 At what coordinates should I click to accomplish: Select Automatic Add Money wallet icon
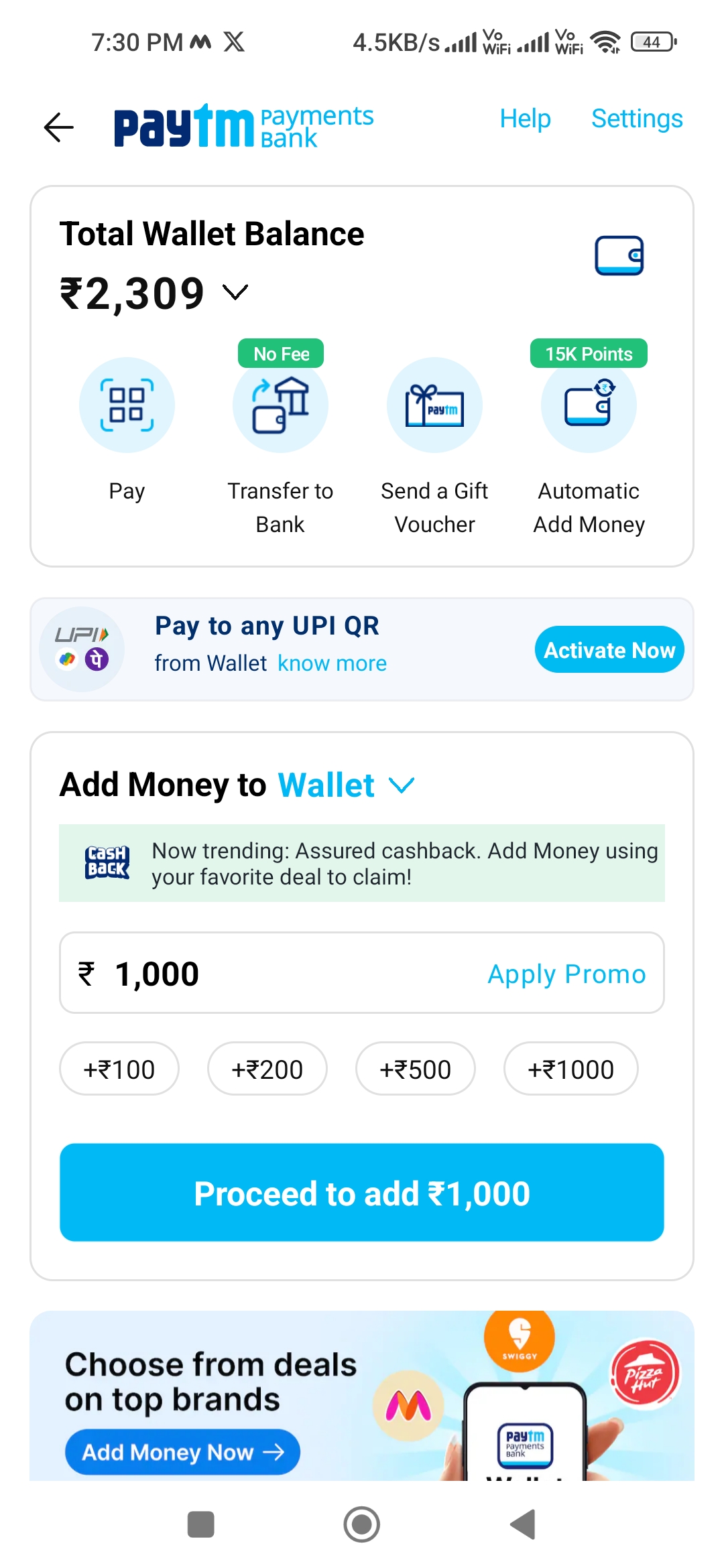588,405
